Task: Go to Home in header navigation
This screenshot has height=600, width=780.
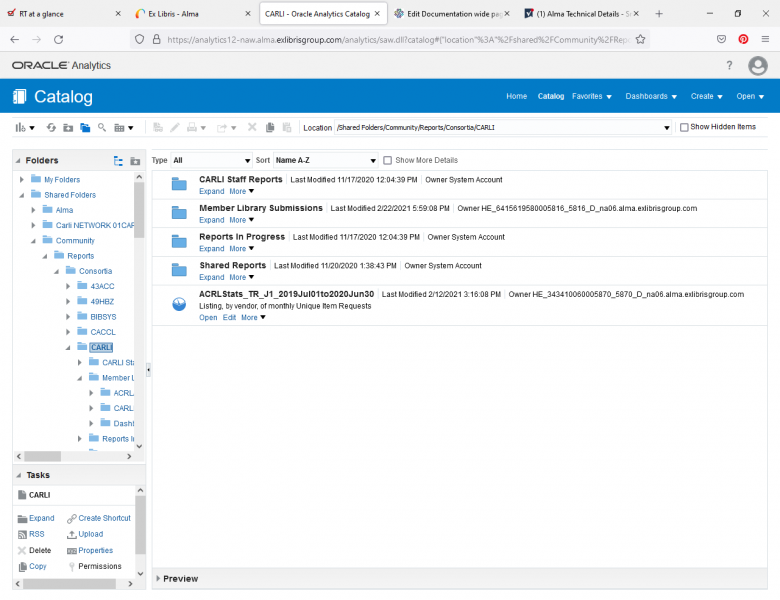Action: pyautogui.click(x=516, y=96)
